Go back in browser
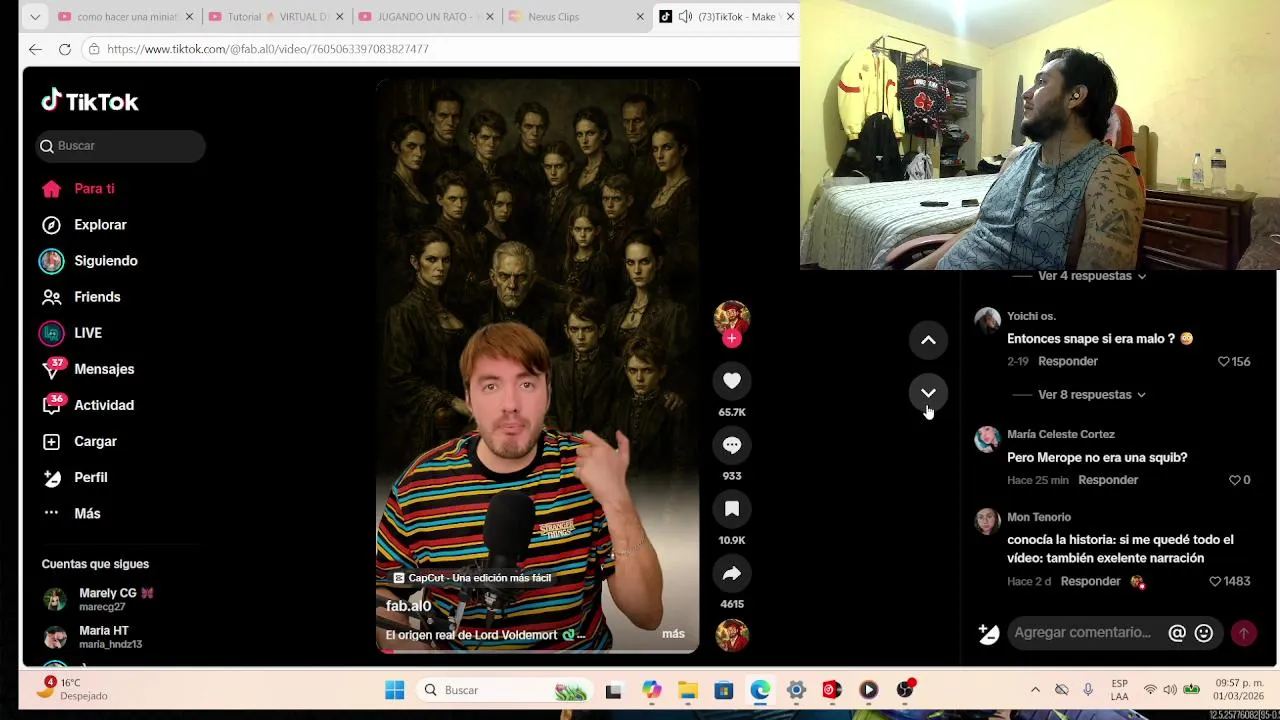This screenshot has width=1280, height=720. [x=35, y=49]
